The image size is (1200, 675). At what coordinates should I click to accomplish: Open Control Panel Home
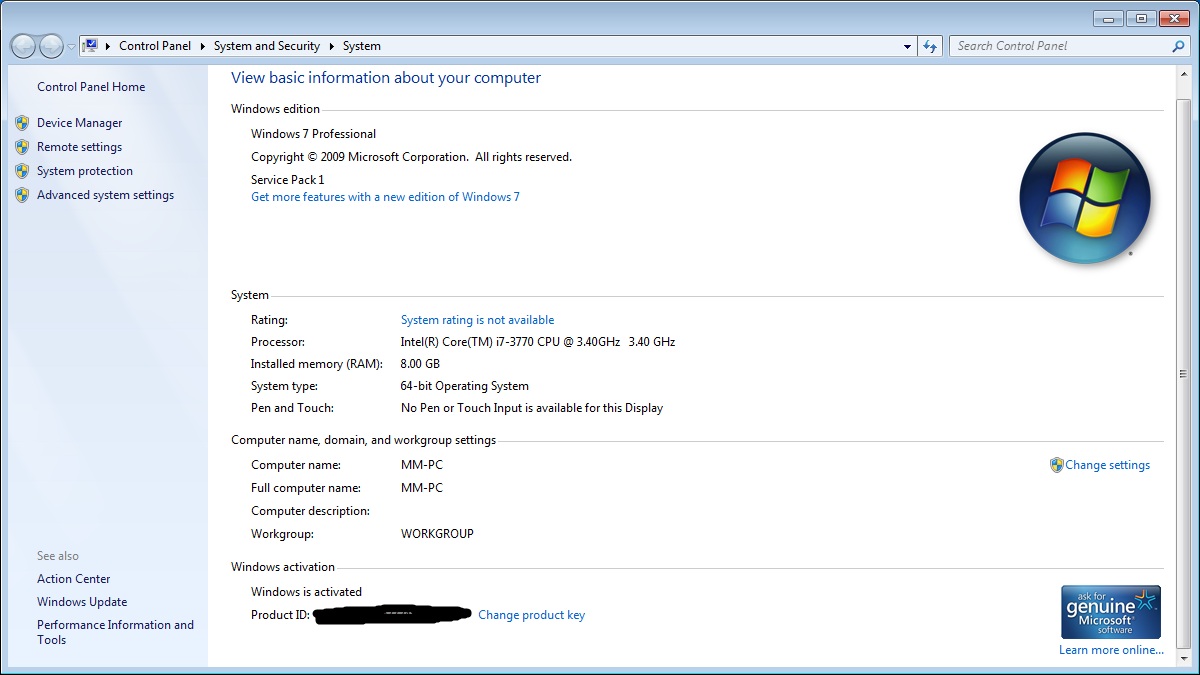91,87
